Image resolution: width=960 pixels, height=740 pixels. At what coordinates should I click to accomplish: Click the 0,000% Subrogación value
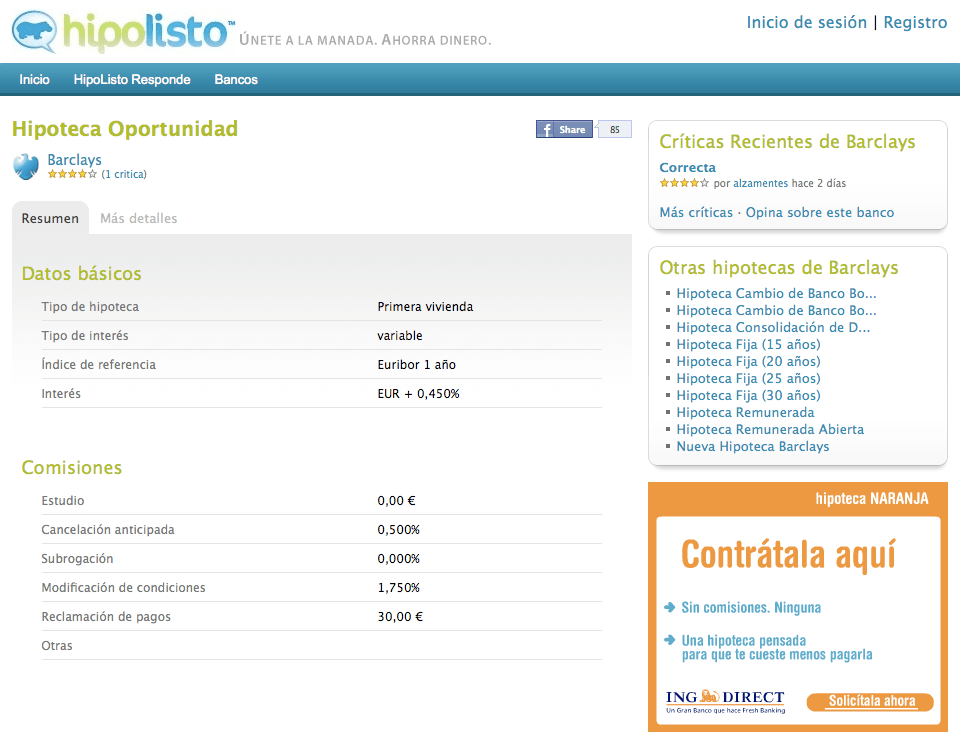click(399, 559)
